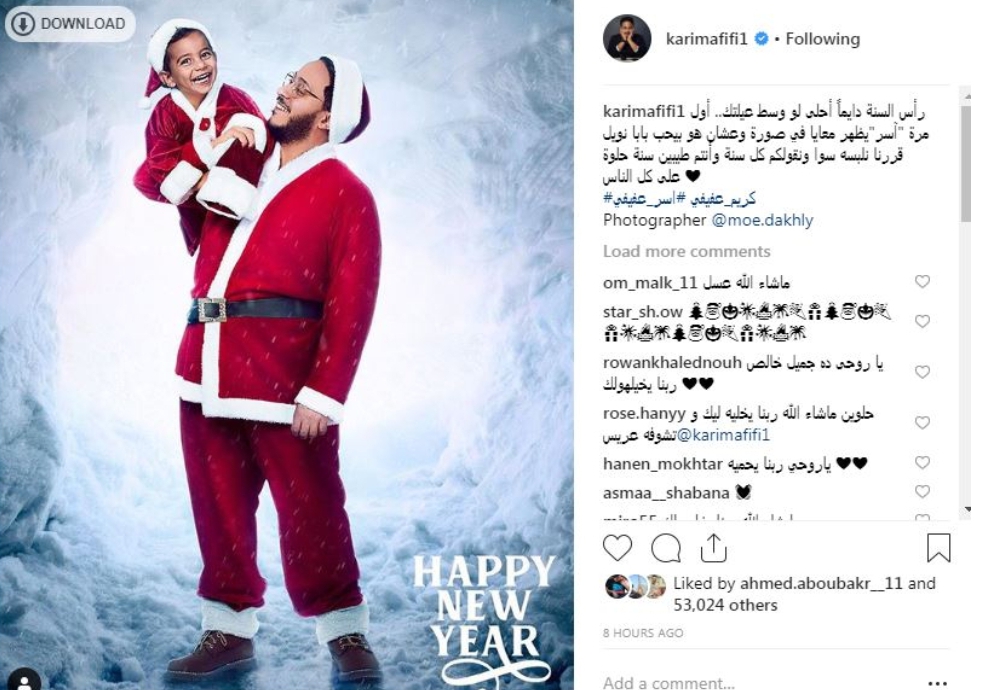This screenshot has height=690, width=998.
Task: Like star_sh.ow's emoji comment
Action: [x=922, y=321]
